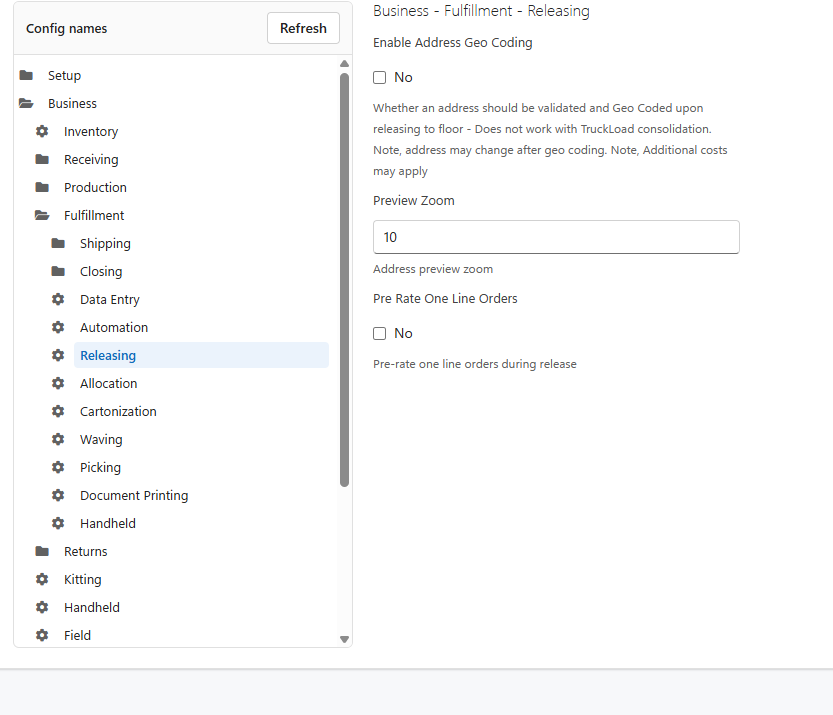Image resolution: width=833 pixels, height=715 pixels.
Task: Click the gear icon next to Kitting
Action: click(x=42, y=579)
